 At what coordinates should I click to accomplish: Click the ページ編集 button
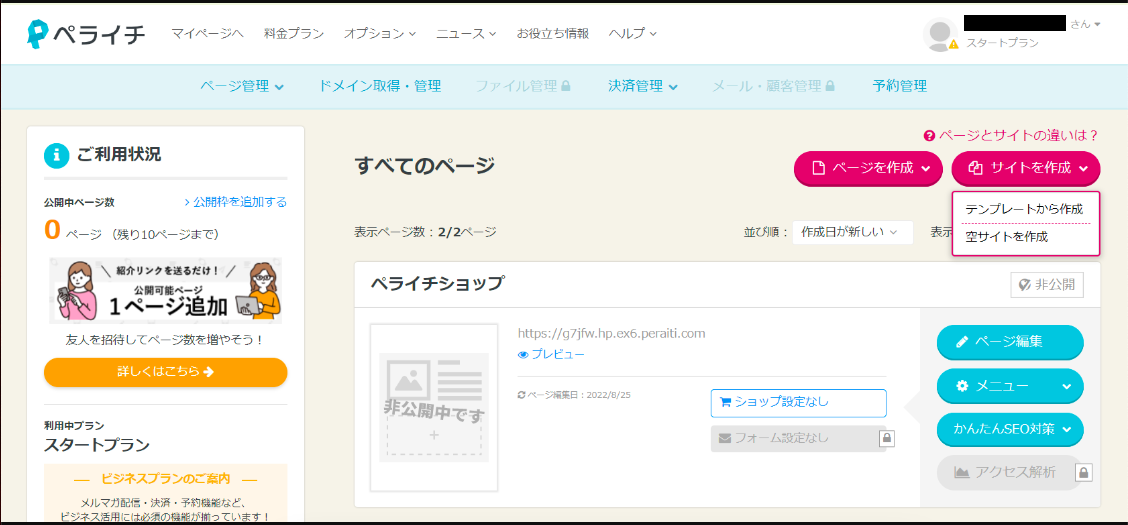tap(1010, 342)
